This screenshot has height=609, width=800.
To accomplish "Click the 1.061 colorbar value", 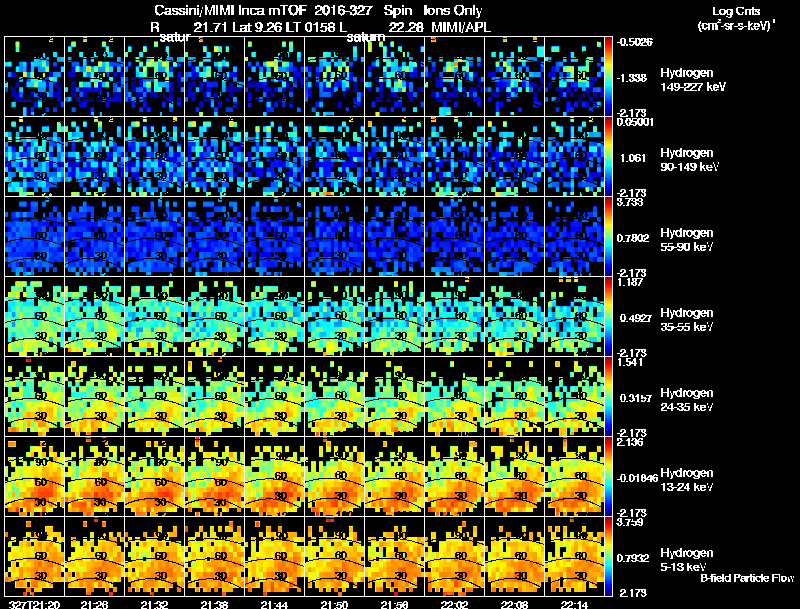I will 633,158.
